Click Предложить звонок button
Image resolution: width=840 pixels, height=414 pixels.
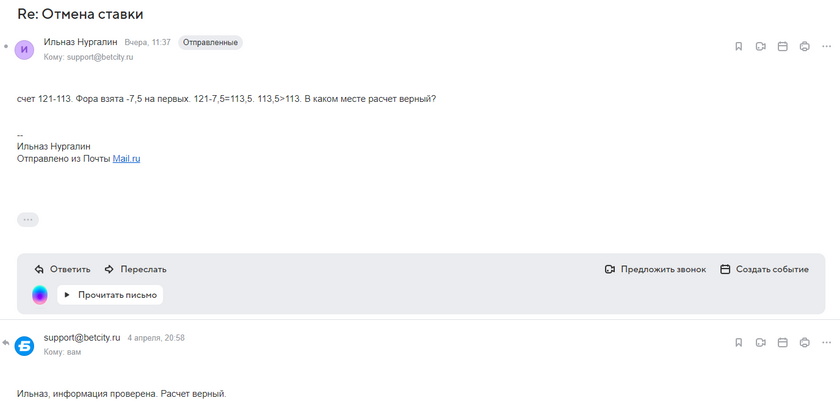[x=655, y=269]
